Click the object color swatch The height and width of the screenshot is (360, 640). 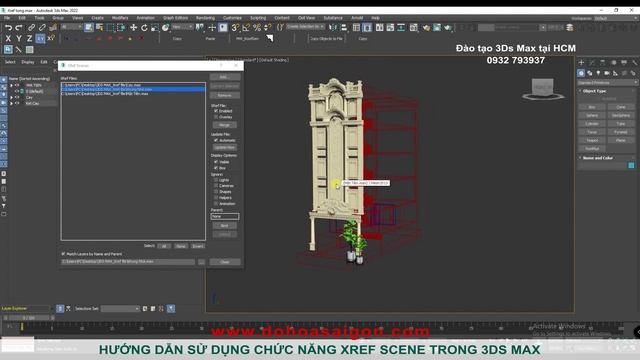(631, 165)
